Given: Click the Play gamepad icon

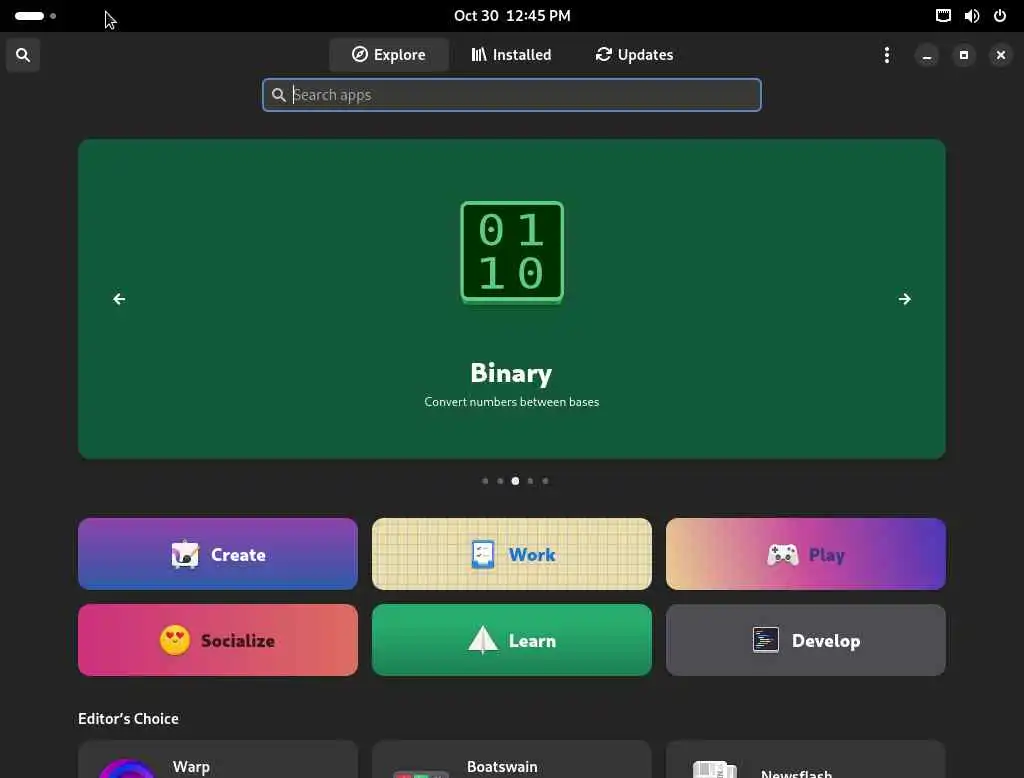Looking at the screenshot, I should [x=782, y=555].
